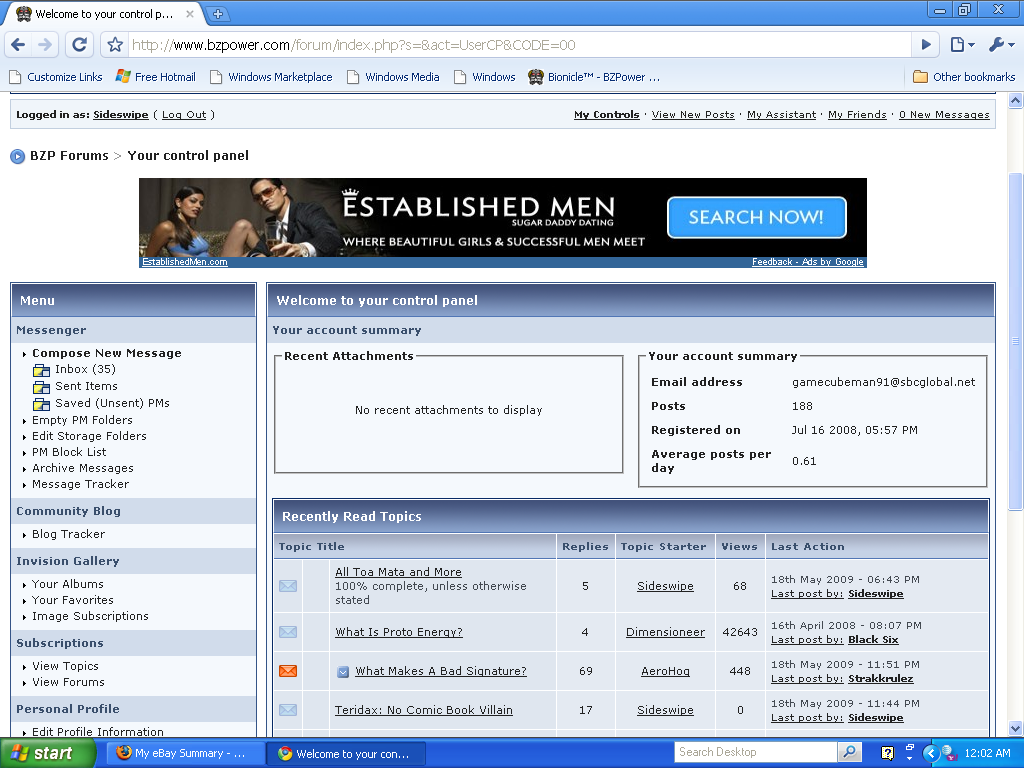Open My Controls menu item
Image resolution: width=1024 pixels, height=768 pixels.
607,114
